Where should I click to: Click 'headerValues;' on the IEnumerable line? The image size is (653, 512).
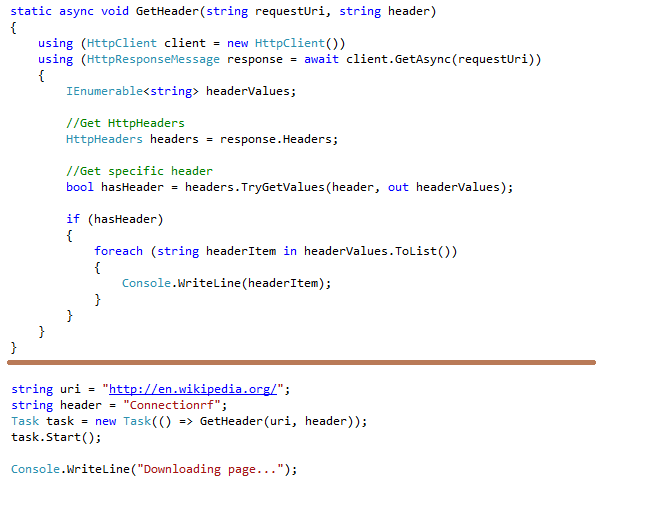click(x=251, y=91)
